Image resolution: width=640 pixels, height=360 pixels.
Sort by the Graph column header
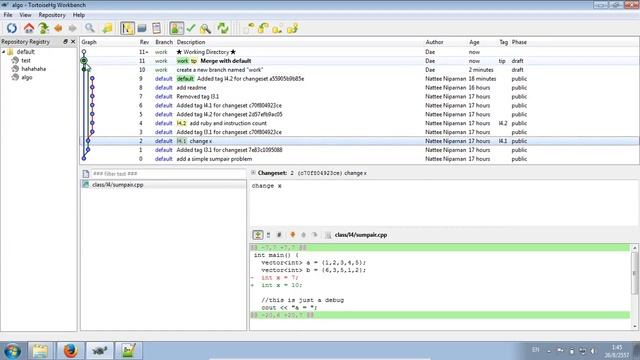pyautogui.click(x=89, y=42)
